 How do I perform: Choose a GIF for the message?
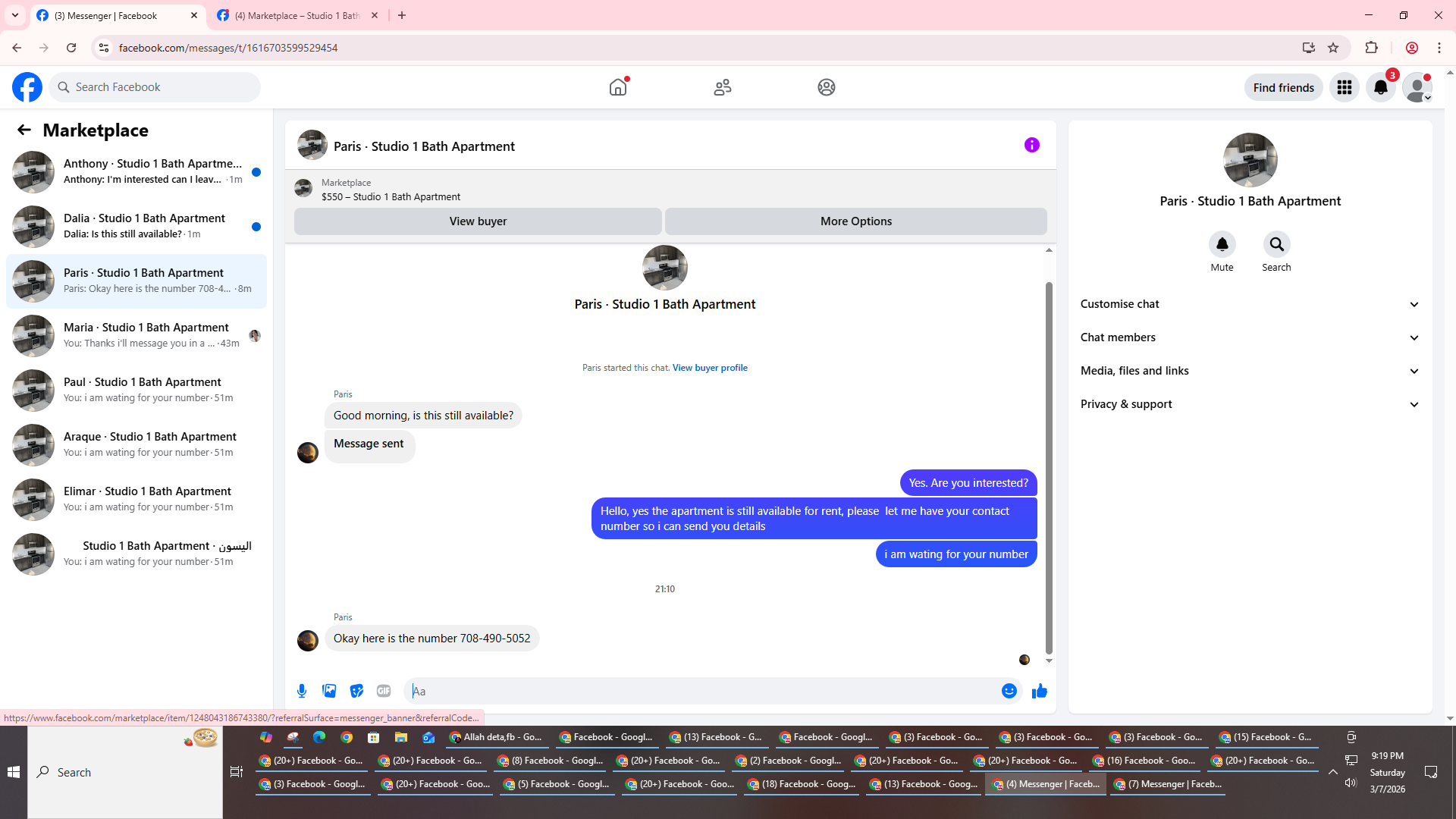(384, 691)
